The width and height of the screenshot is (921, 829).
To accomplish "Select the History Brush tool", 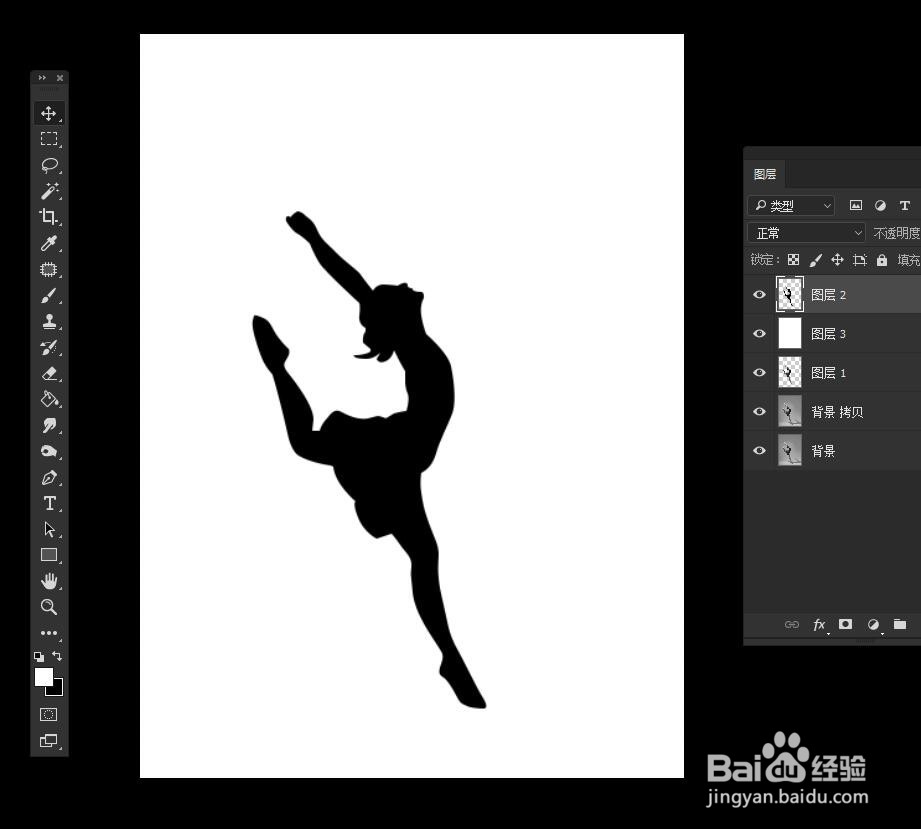I will point(49,347).
